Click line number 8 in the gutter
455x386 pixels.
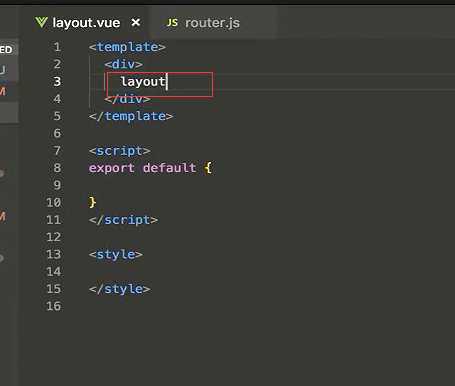coord(57,168)
